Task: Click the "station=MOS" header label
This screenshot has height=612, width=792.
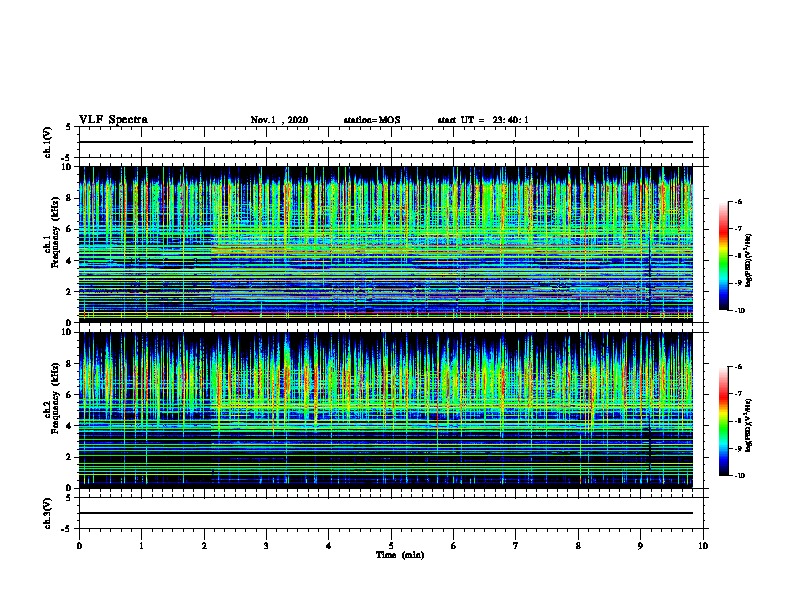Action: pos(372,120)
